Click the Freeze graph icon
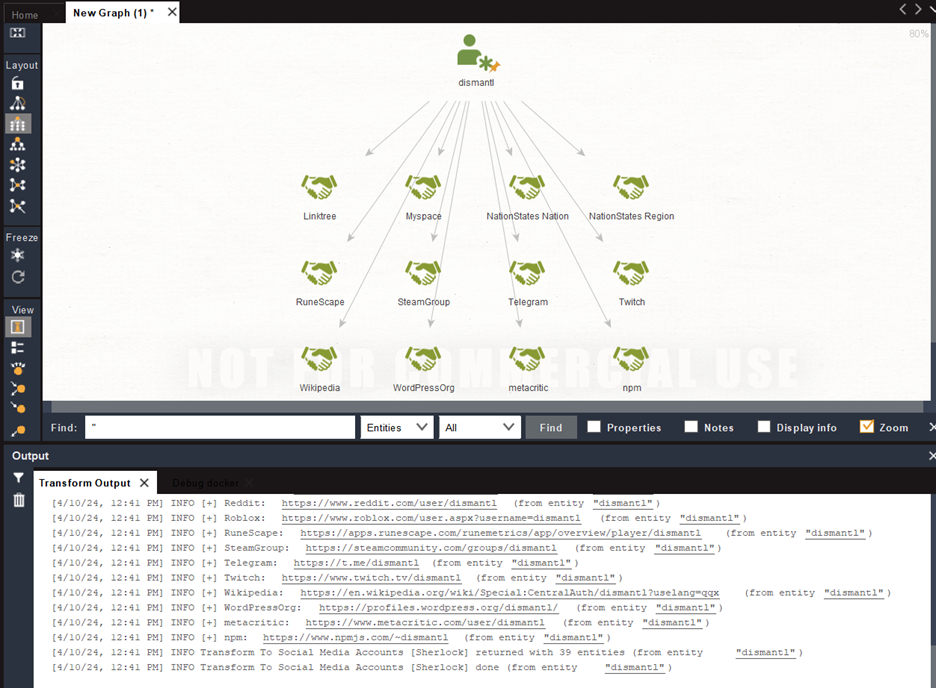 18,256
